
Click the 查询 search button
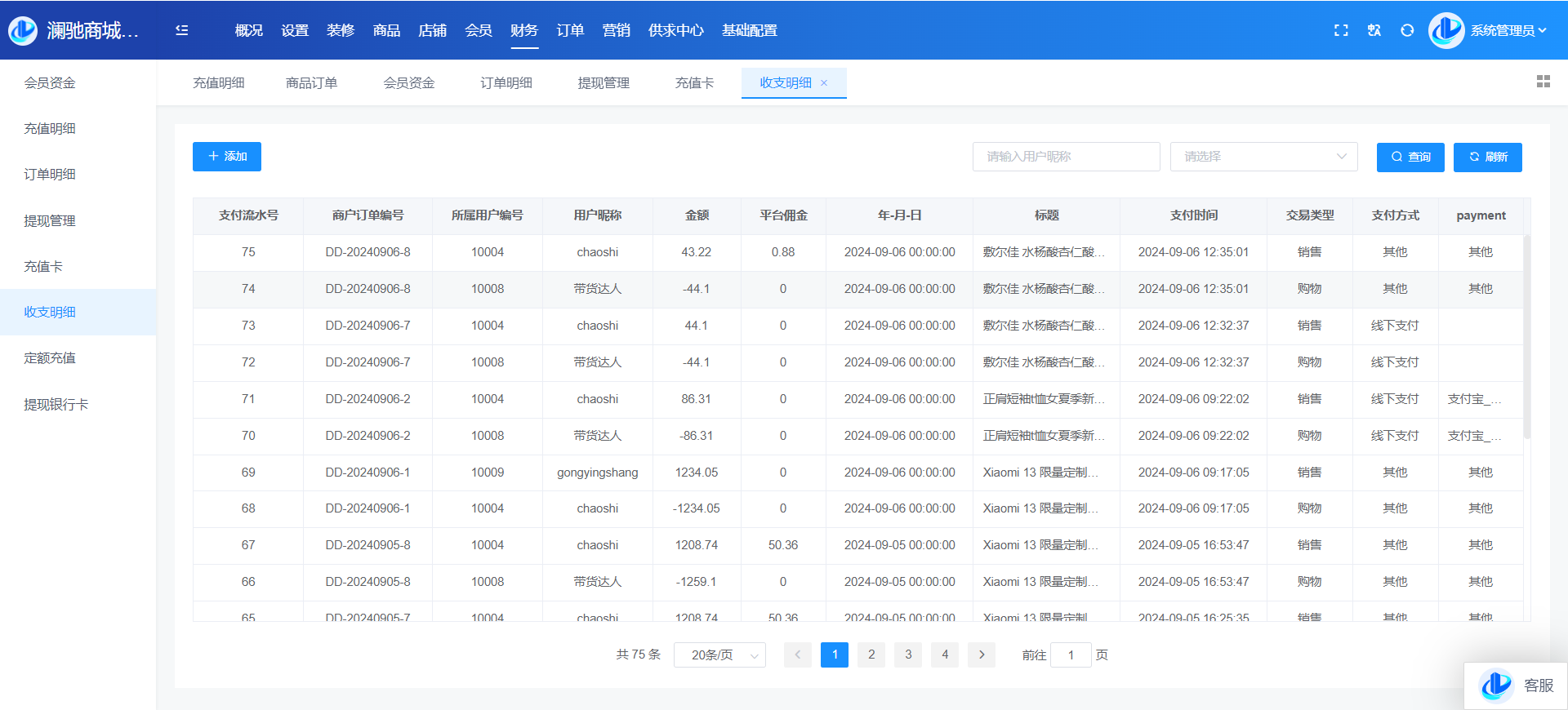1410,158
